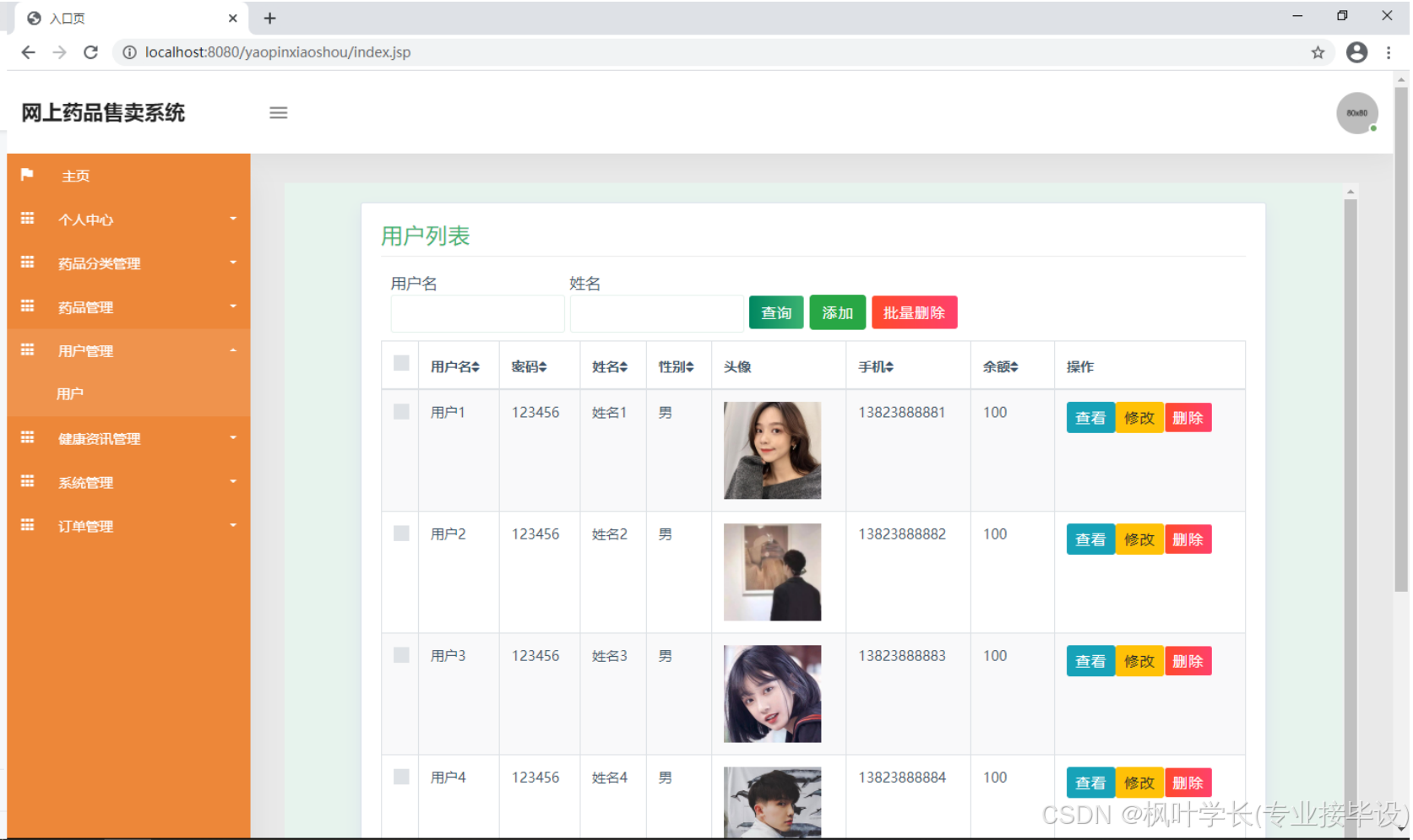This screenshot has width=1413, height=840.
Task: Bookmark page with the star icon
Action: [1318, 52]
